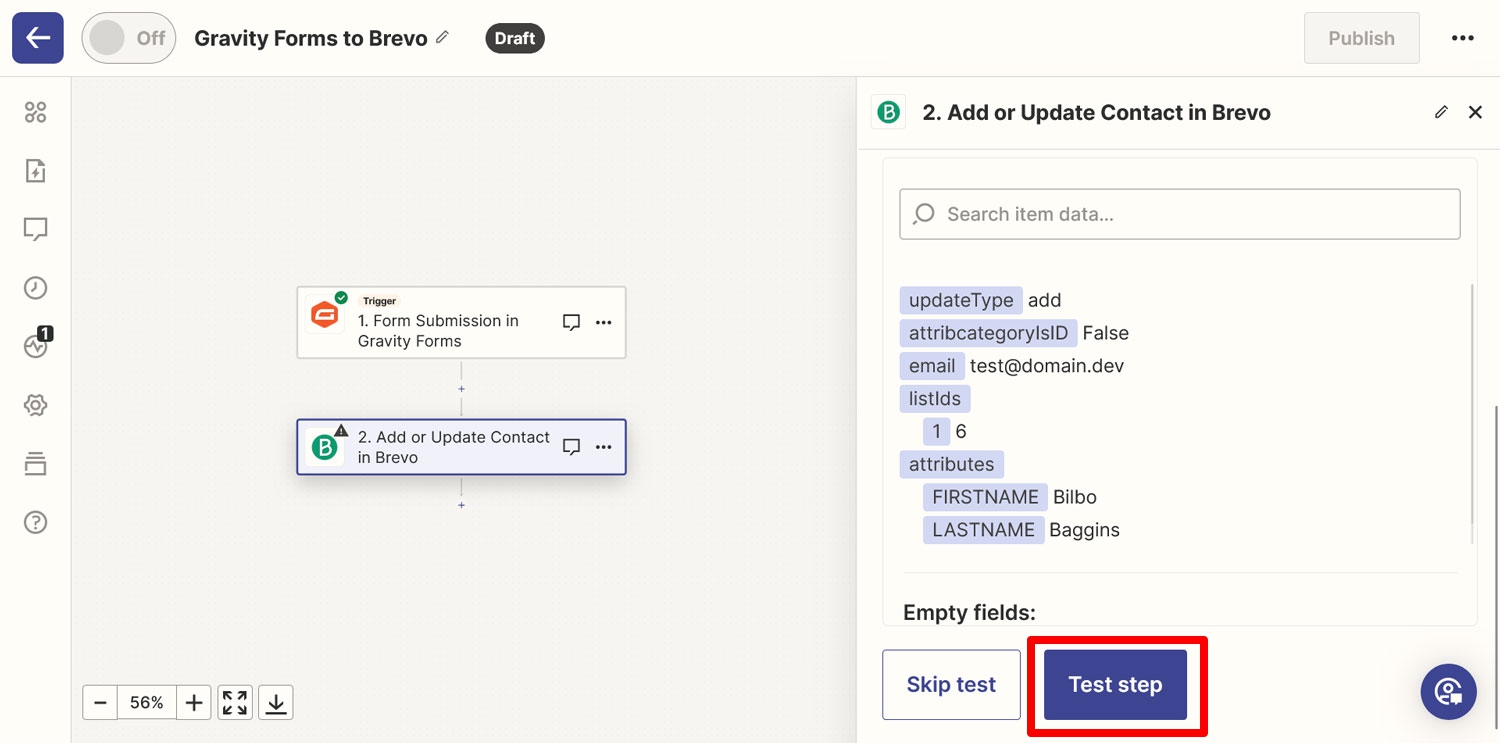Click the export download icon
1500x743 pixels.
276,703
